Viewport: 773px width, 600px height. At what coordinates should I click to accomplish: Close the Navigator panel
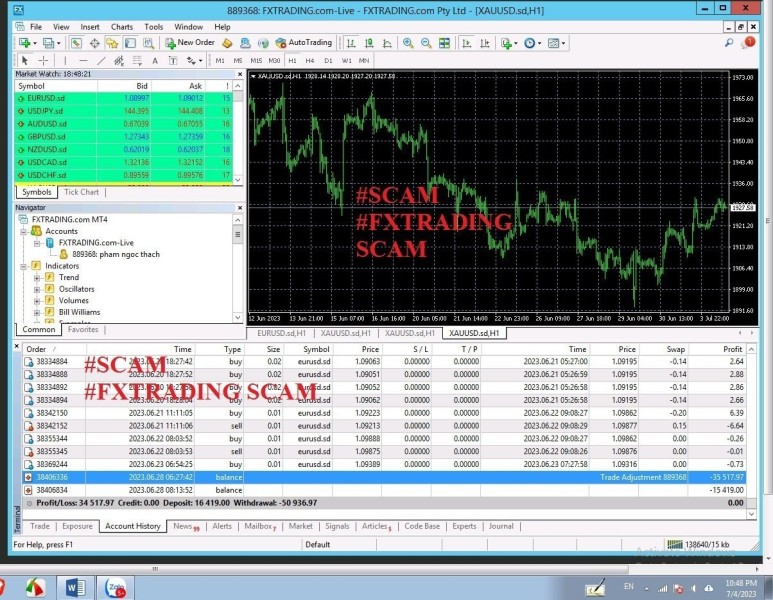point(240,208)
